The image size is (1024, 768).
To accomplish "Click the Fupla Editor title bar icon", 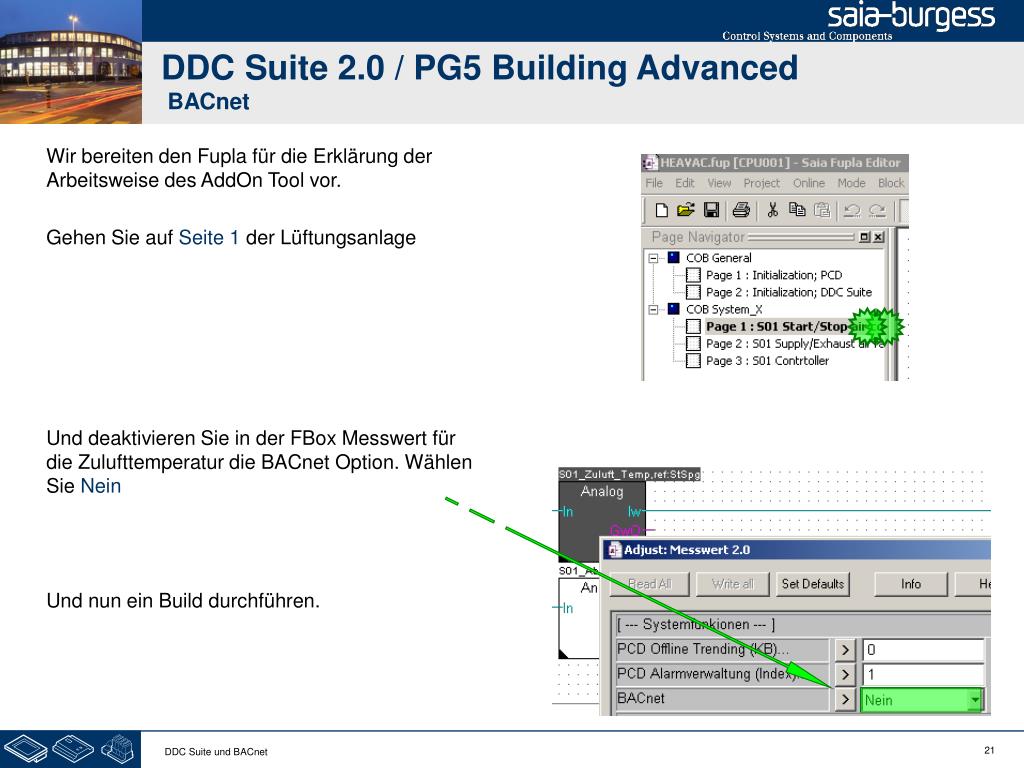I will 650,163.
